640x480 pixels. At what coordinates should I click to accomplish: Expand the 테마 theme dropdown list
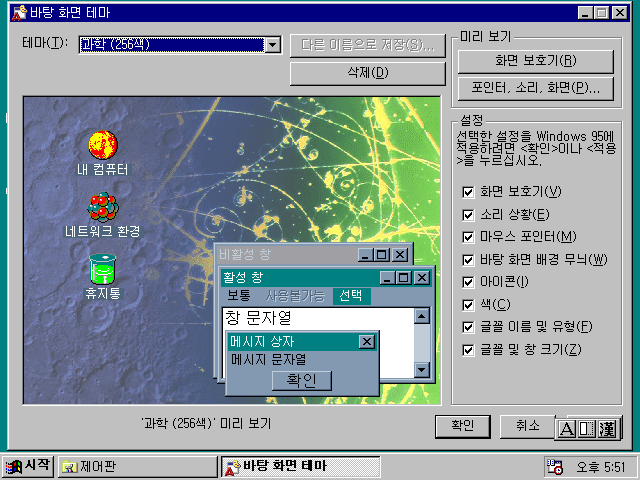coord(272,45)
